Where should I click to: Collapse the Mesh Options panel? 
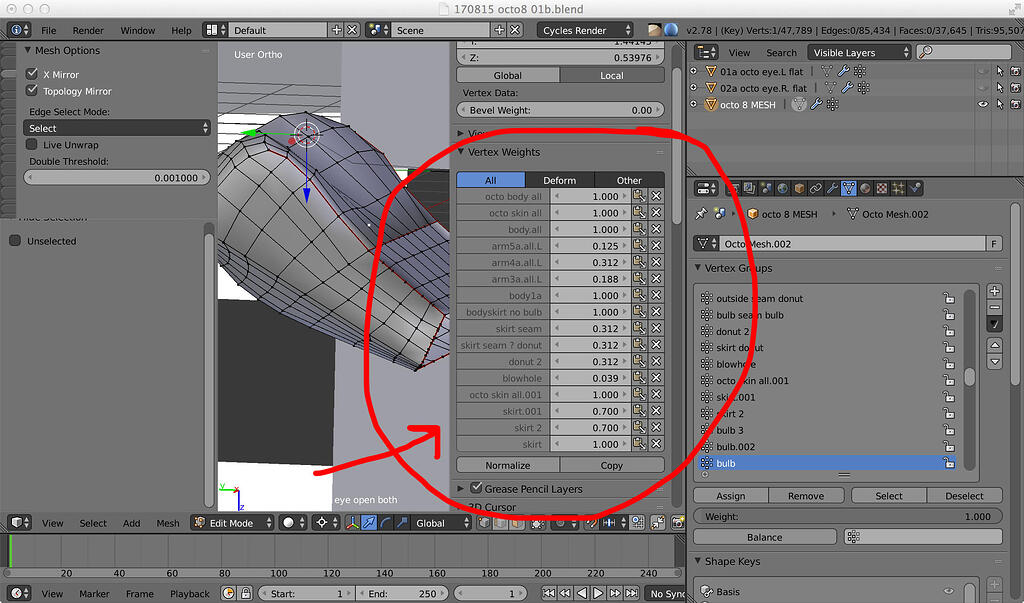coord(28,50)
